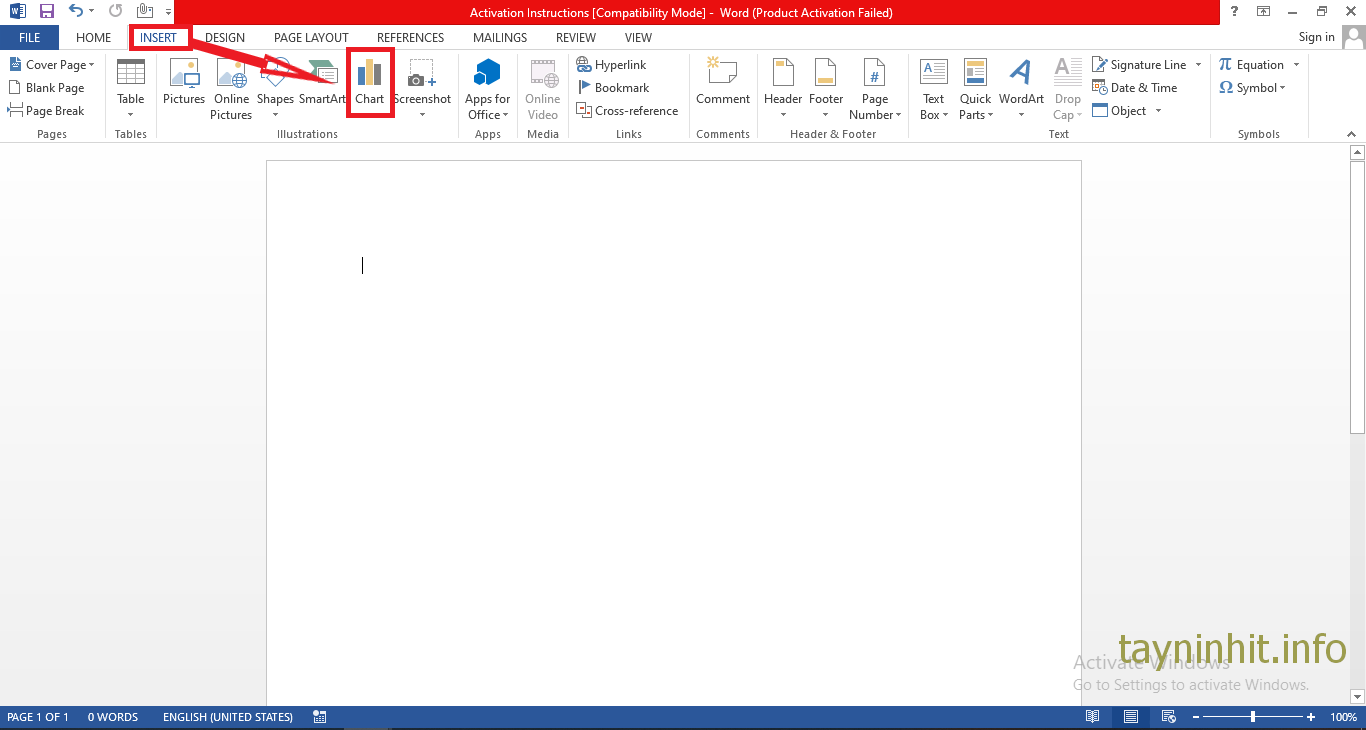Click the Hyperlink icon in Links

coord(612,65)
